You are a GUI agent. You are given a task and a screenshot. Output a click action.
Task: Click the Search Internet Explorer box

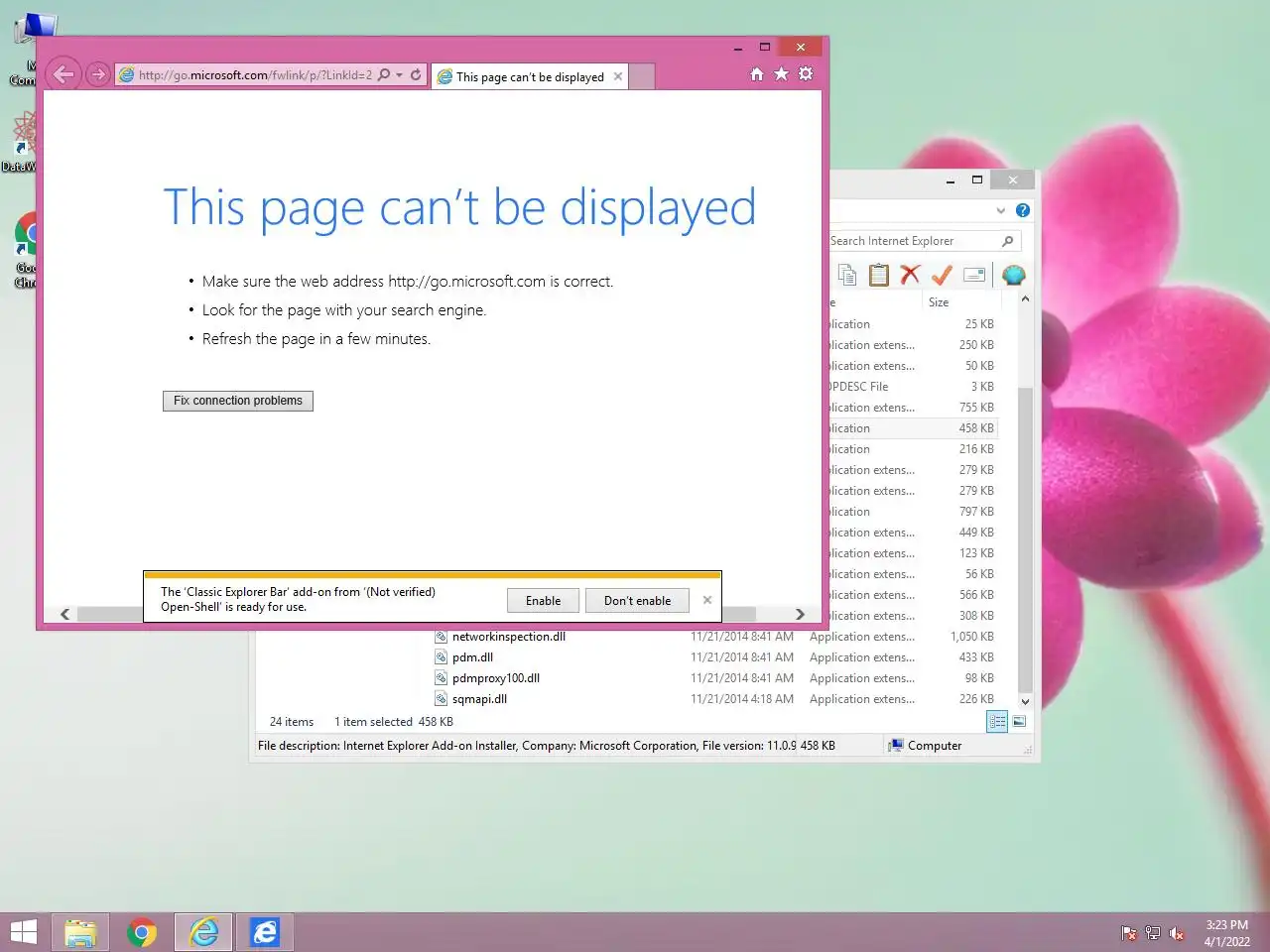pyautogui.click(x=913, y=241)
